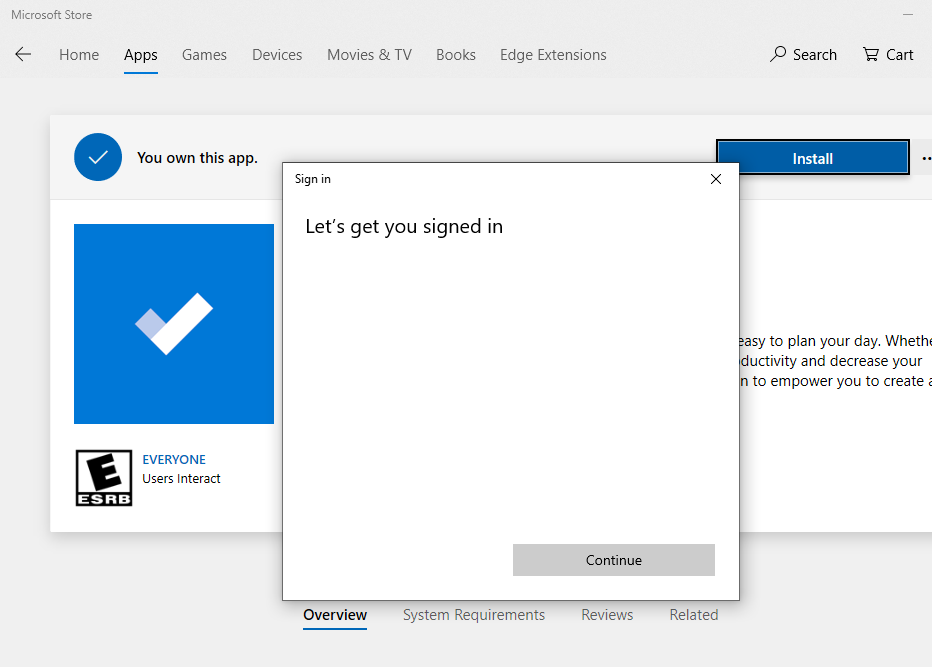Switch to the Games section
This screenshot has height=667, width=932.
click(x=204, y=55)
